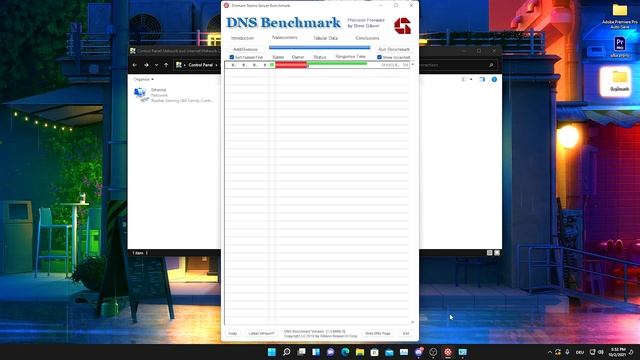Click the red GRC logo in DNS Benchmark
The image size is (640, 360).
402,26
